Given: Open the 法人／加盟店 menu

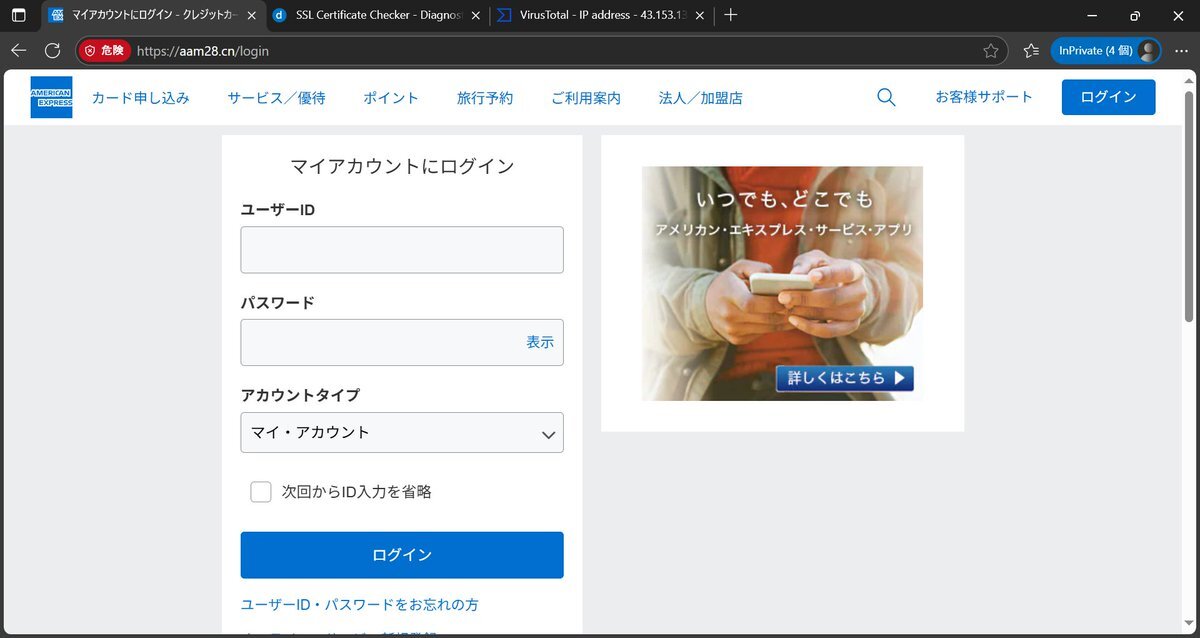Looking at the screenshot, I should coord(701,97).
